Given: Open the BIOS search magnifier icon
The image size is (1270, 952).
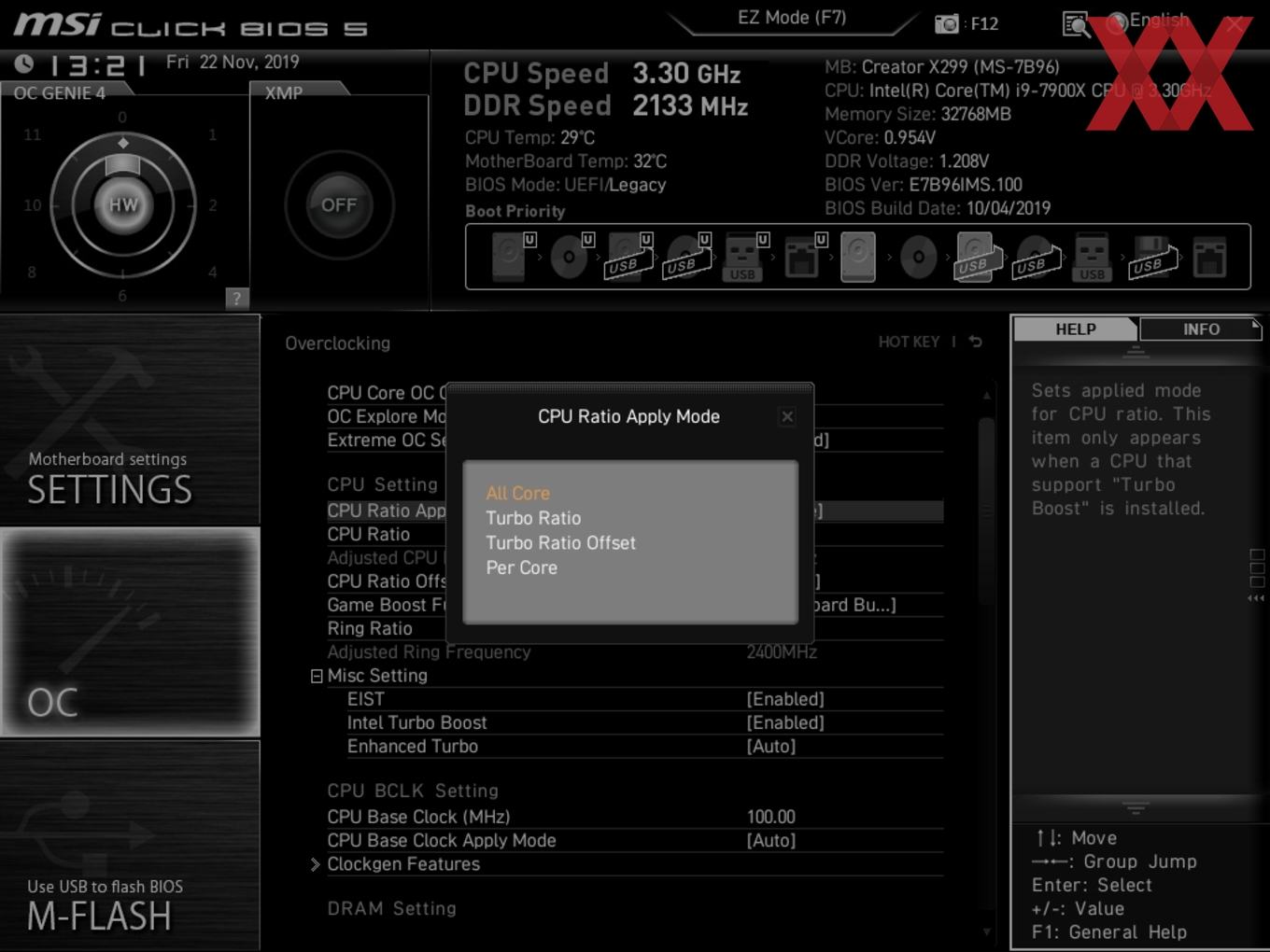Looking at the screenshot, I should tap(1077, 24).
